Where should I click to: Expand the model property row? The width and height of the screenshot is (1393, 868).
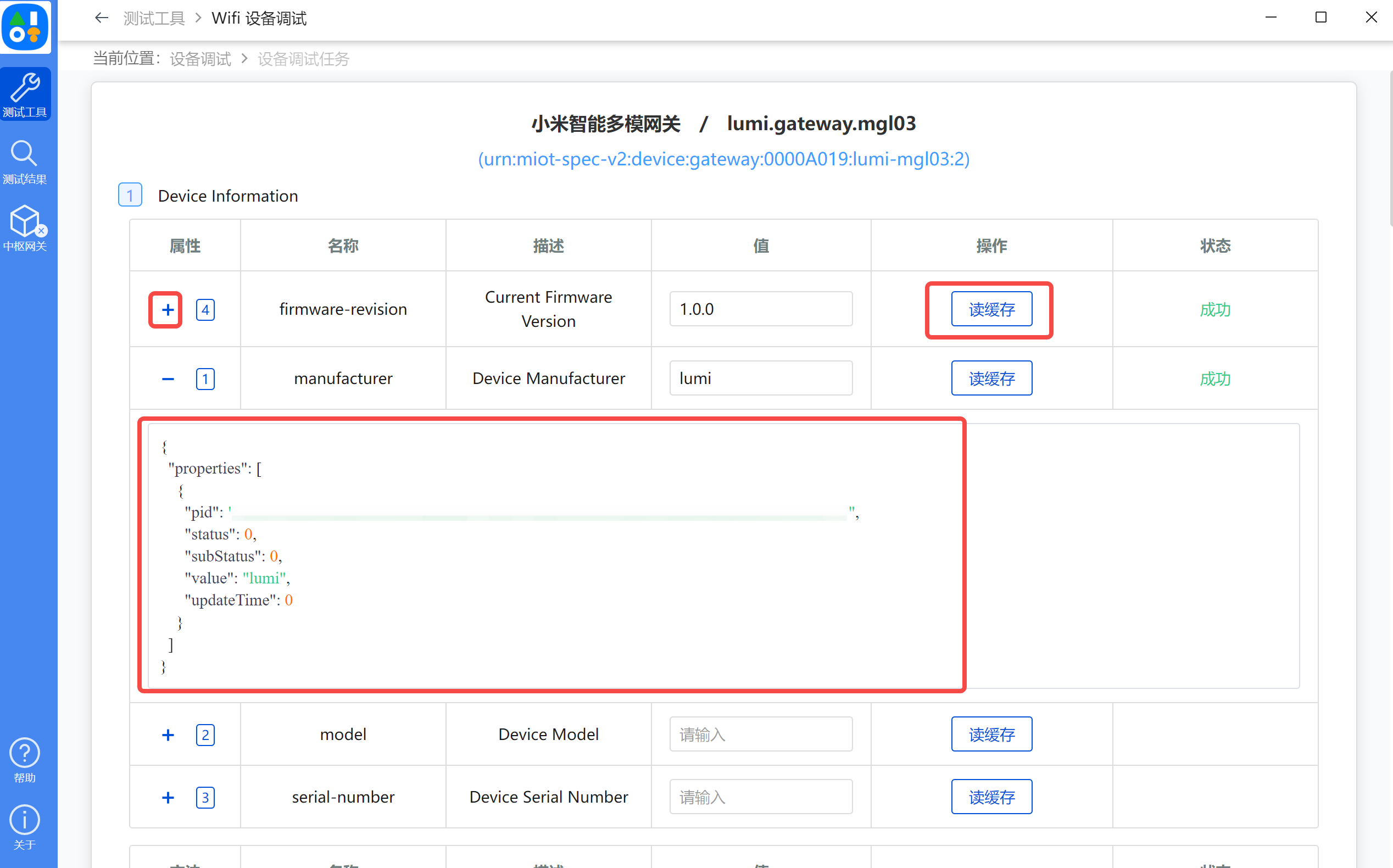point(168,735)
